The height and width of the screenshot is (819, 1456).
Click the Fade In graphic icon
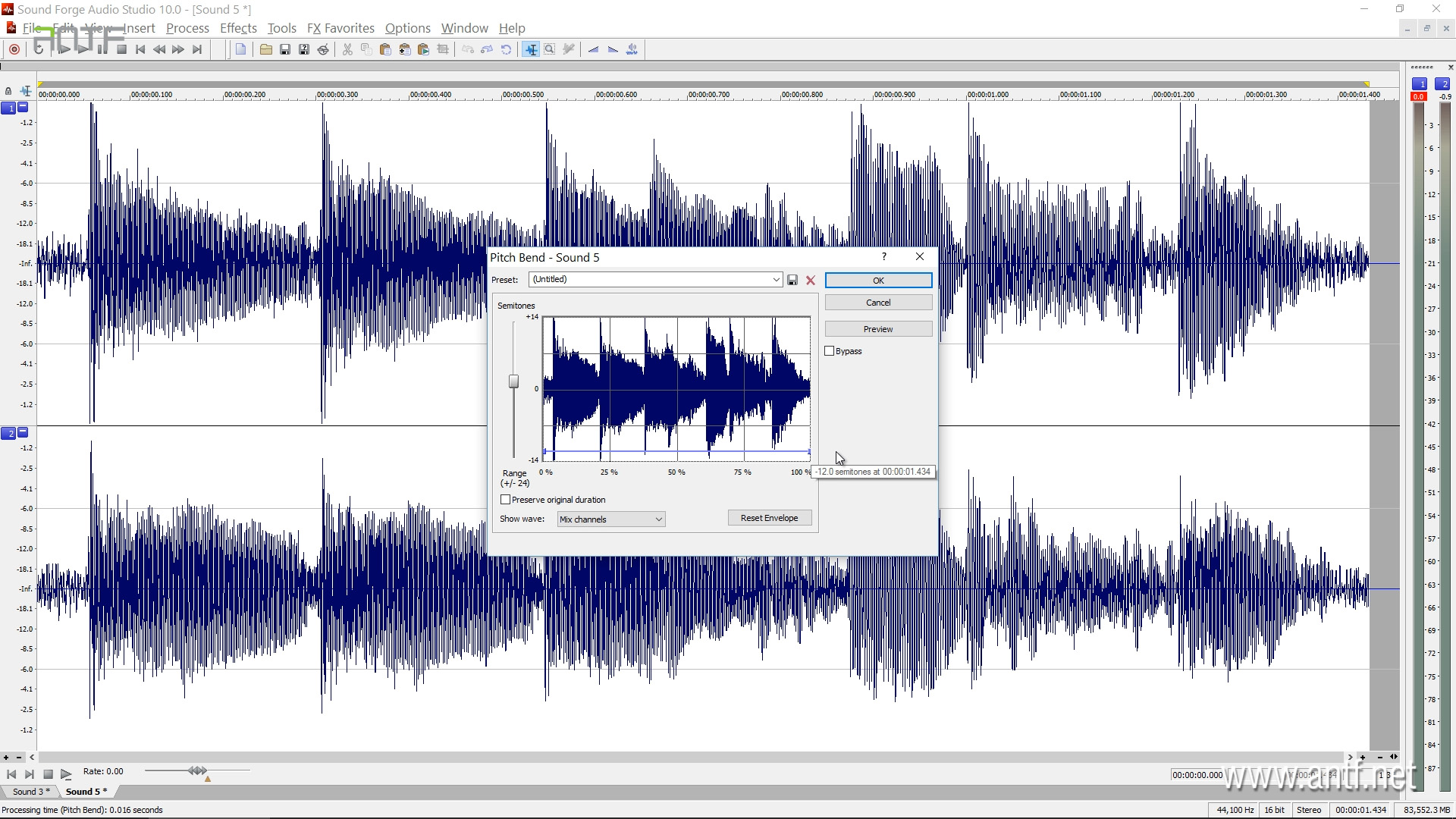(x=594, y=49)
